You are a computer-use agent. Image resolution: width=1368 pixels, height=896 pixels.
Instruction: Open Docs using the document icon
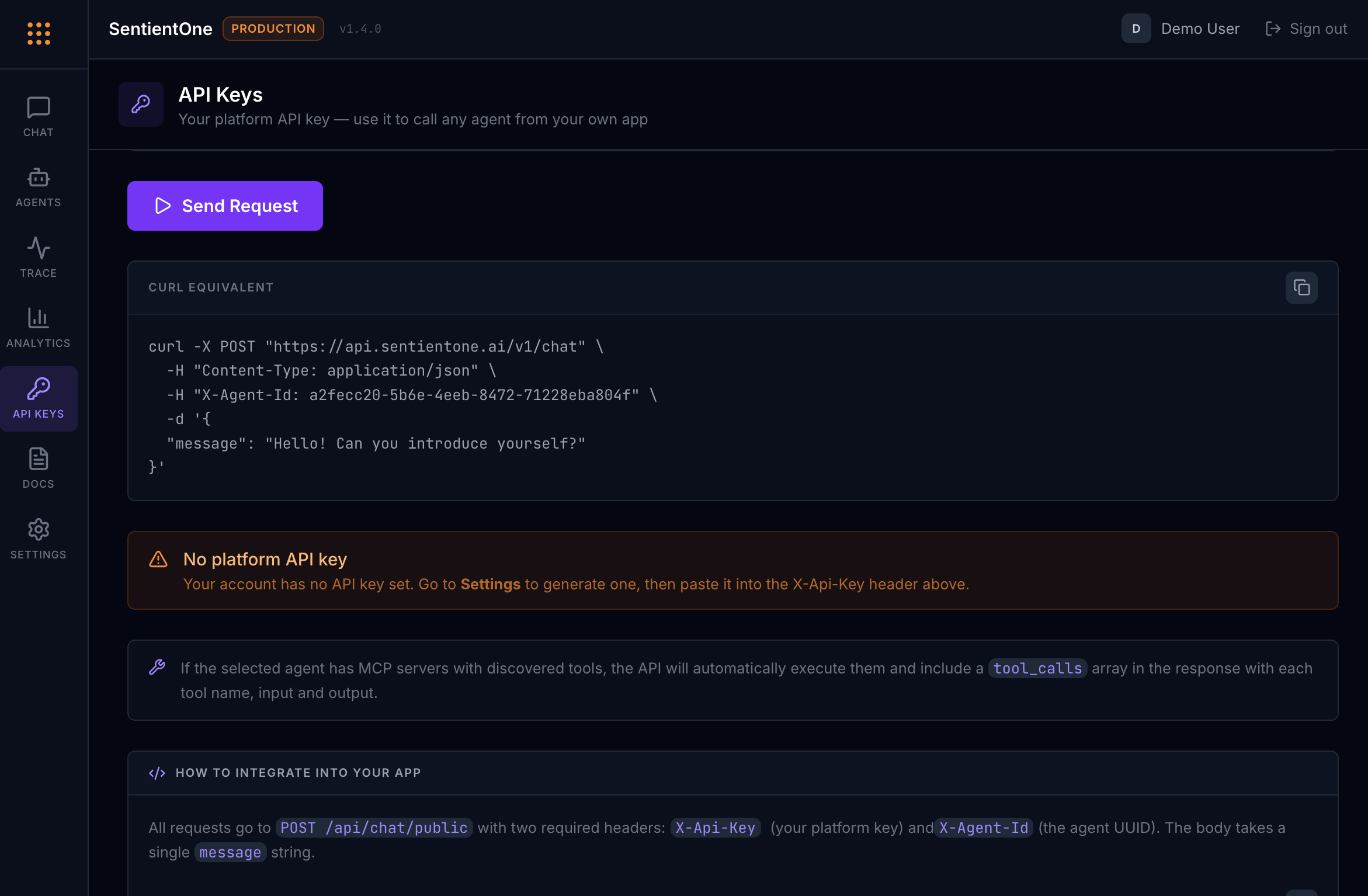click(38, 466)
